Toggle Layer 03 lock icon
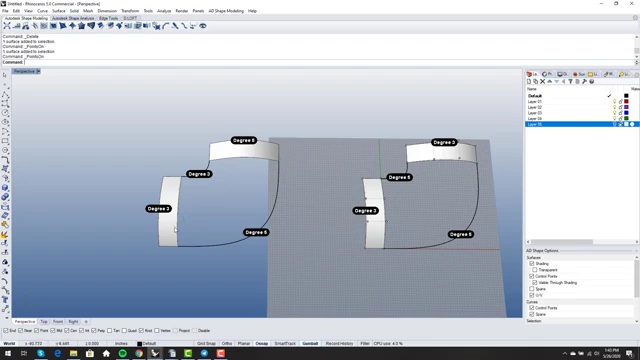 [620, 113]
